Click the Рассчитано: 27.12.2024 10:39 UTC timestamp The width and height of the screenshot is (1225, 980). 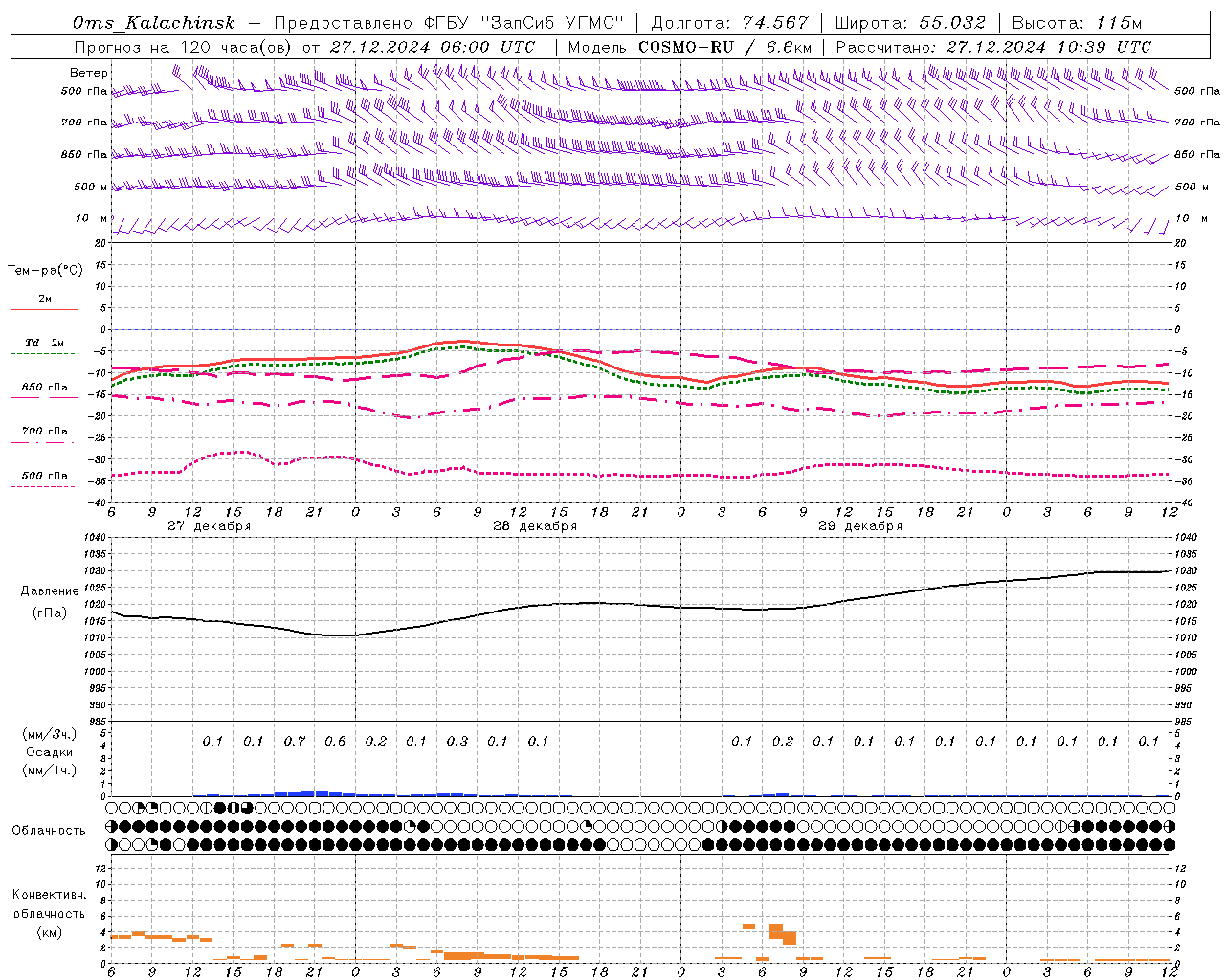[x=993, y=47]
